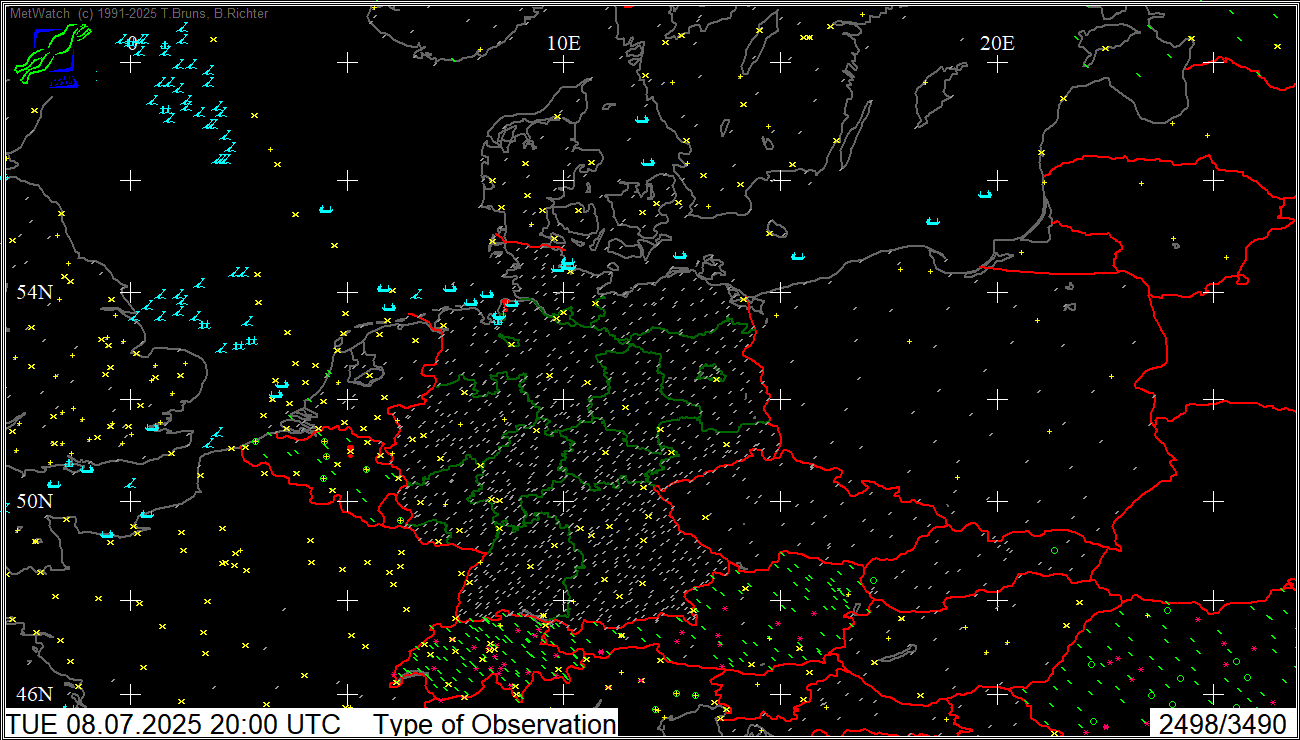The width and height of the screenshot is (1300, 740).
Task: Click the 50N latitude label
Action: (34, 501)
